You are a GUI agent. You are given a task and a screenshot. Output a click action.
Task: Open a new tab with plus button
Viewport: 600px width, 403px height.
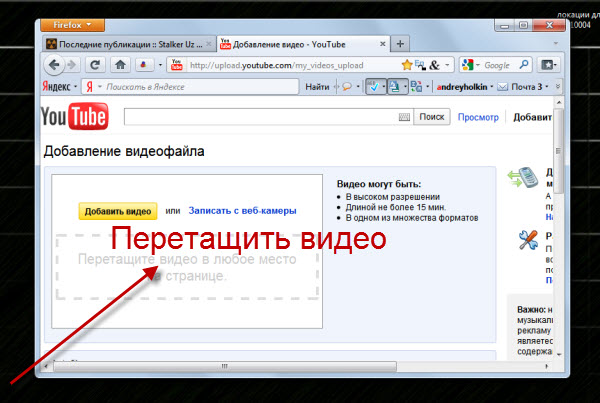click(400, 44)
